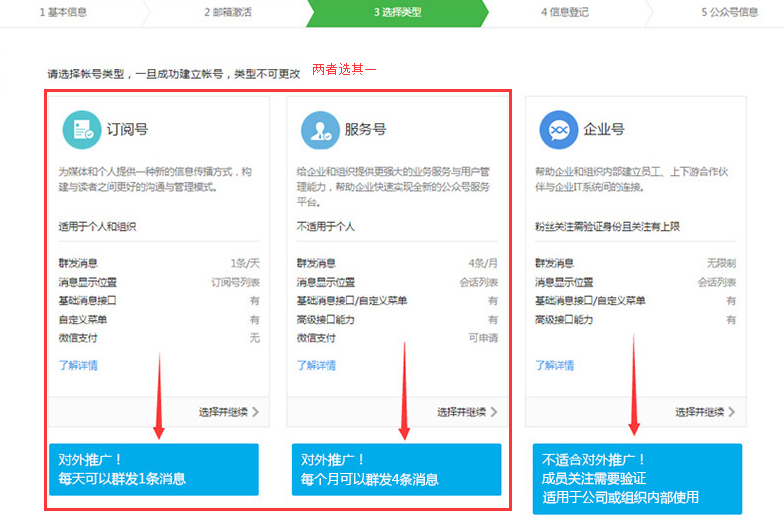This screenshot has height=524, width=784.
Task: Click the chevron arrow in 服务号 card footer
Action: point(493,411)
